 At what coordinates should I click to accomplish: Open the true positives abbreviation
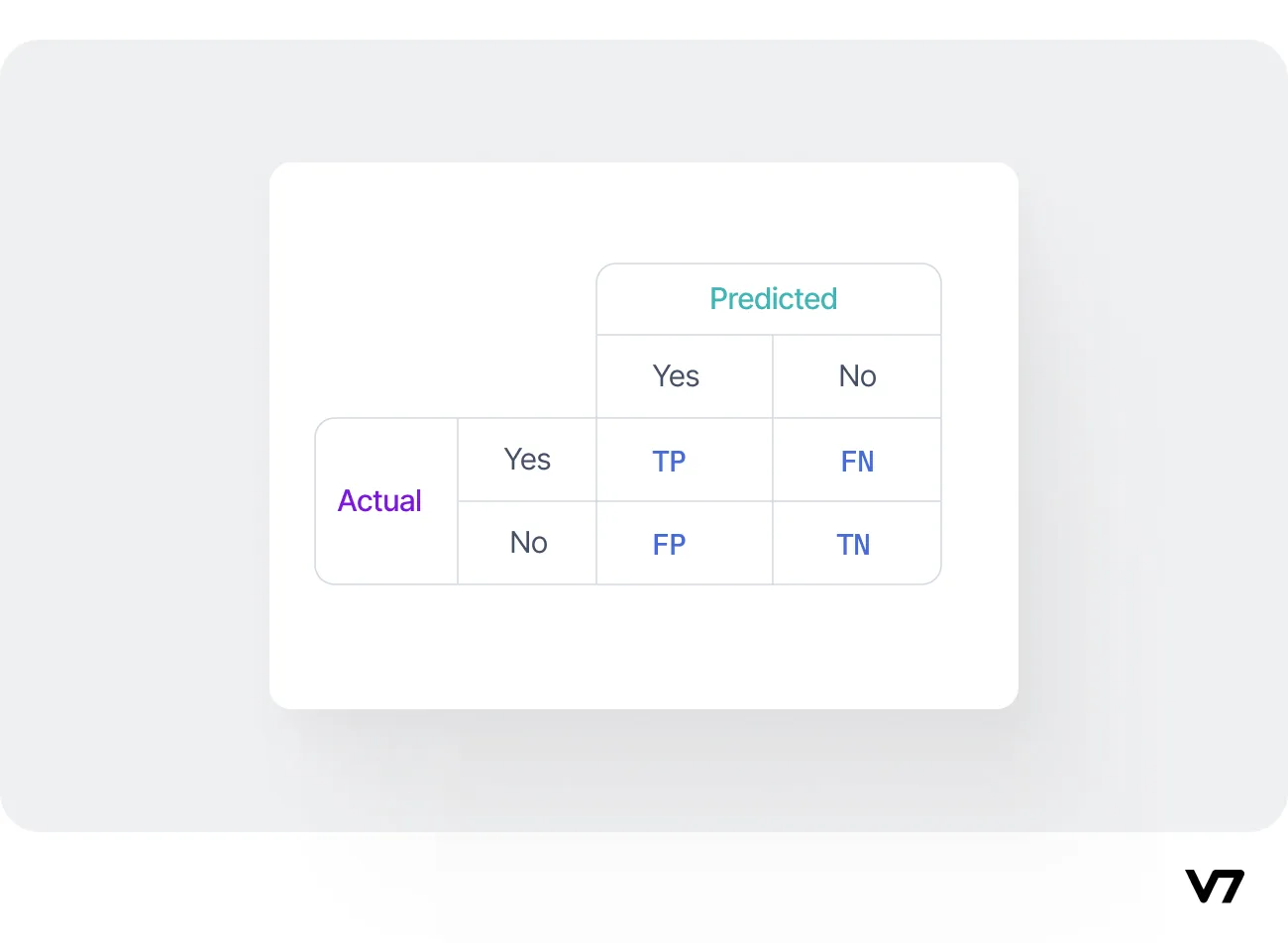click(x=669, y=462)
